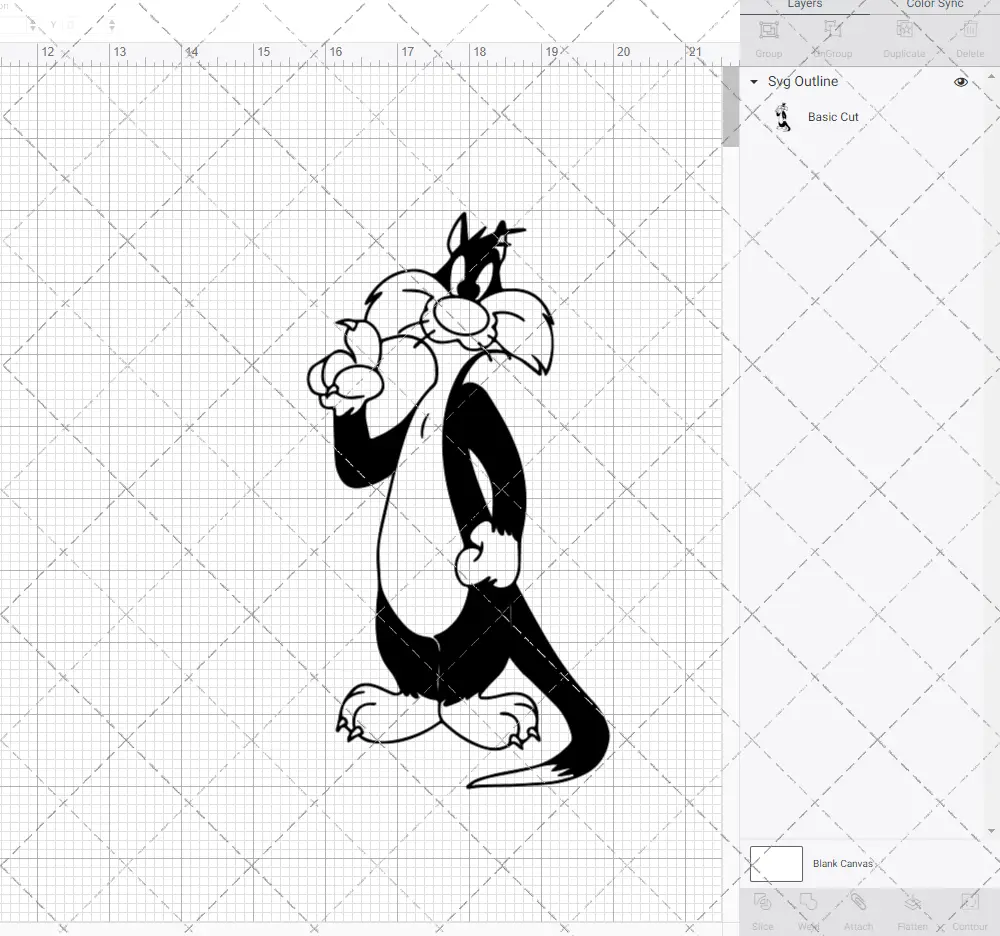Viewport: 1000px width, 936px height.
Task: Open the Blank Canvas color swatch
Action: tap(776, 863)
